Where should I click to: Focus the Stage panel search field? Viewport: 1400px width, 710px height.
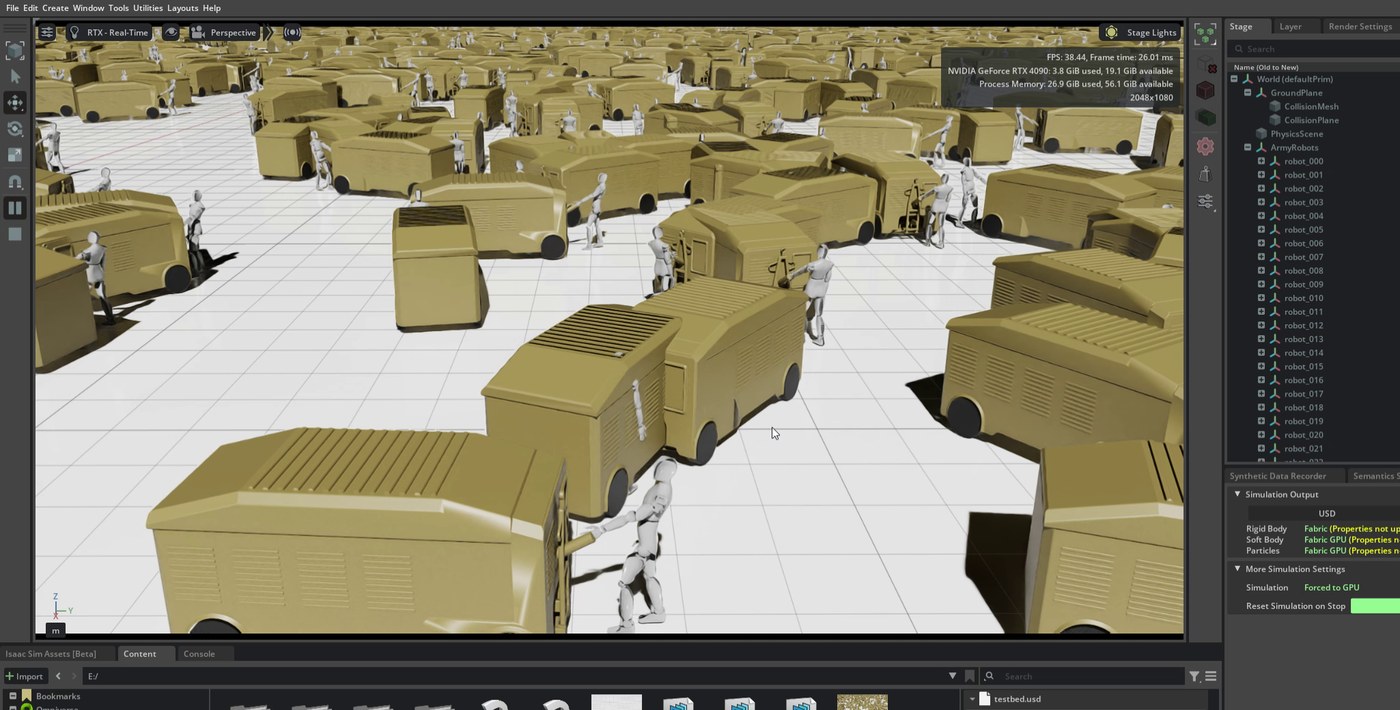click(1315, 49)
